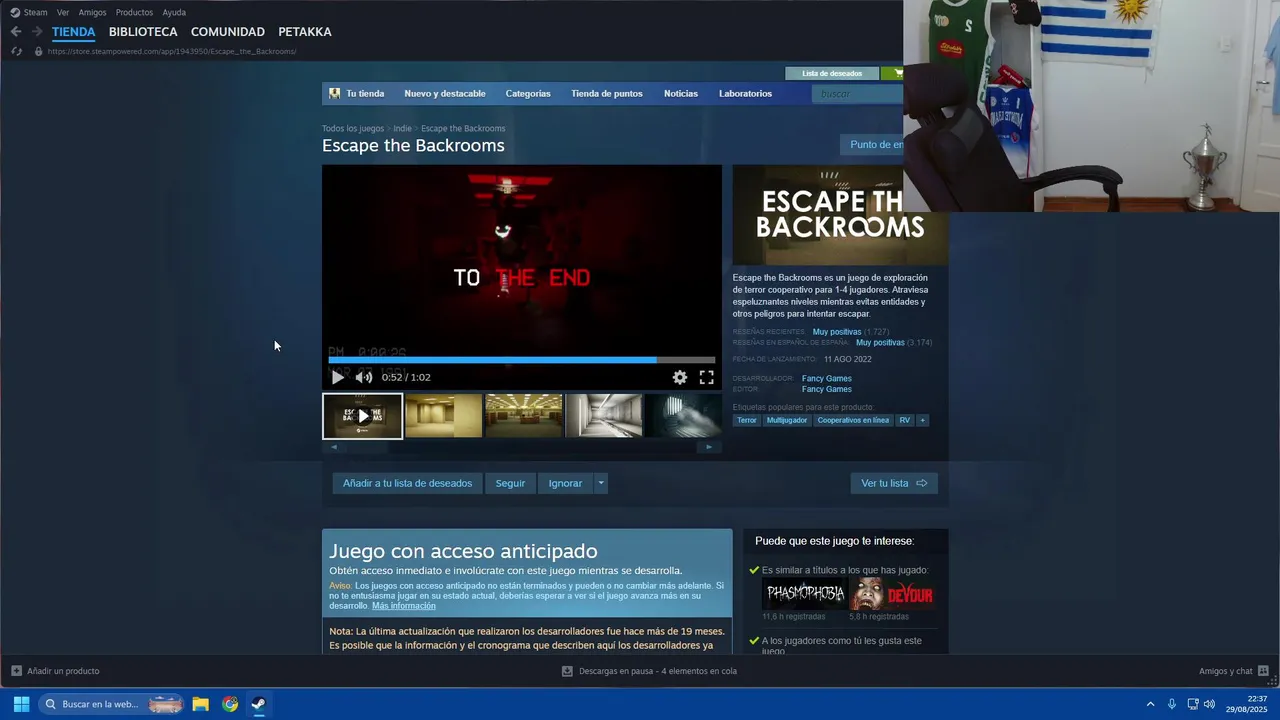Viewport: 1280px width, 720px height.
Task: Open Lista de deseados button
Action: [832, 73]
